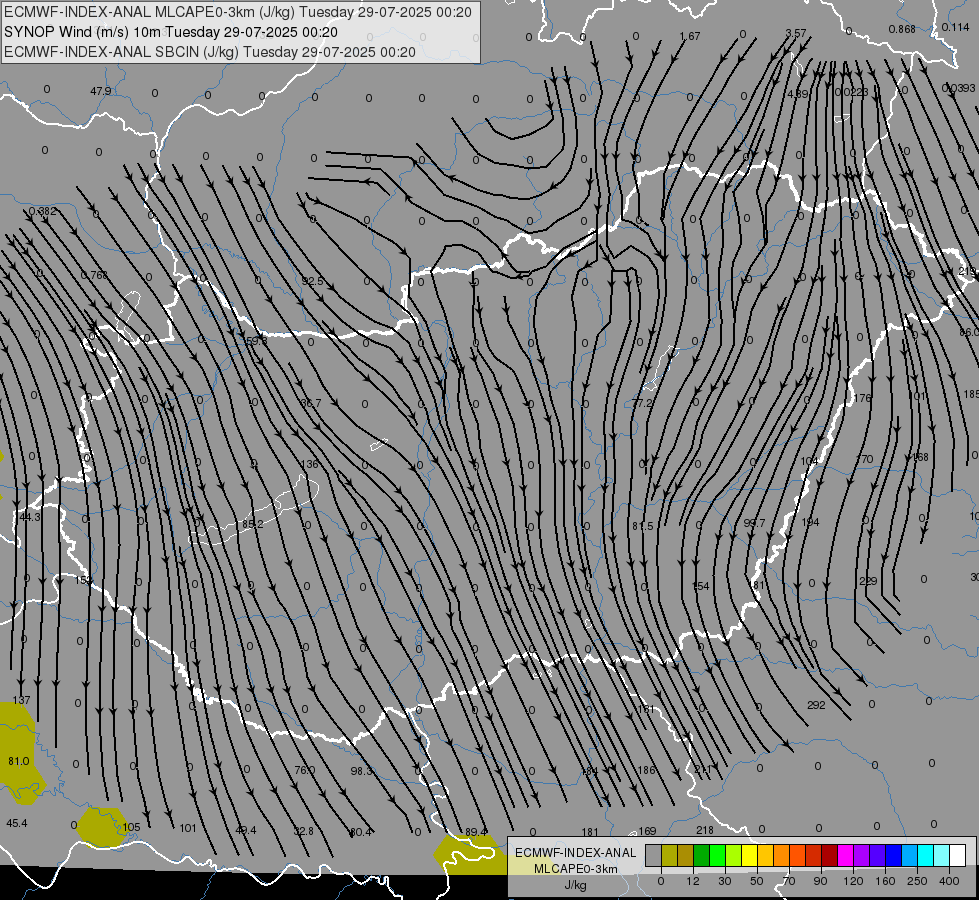Click the map value 92.5

[312, 281]
